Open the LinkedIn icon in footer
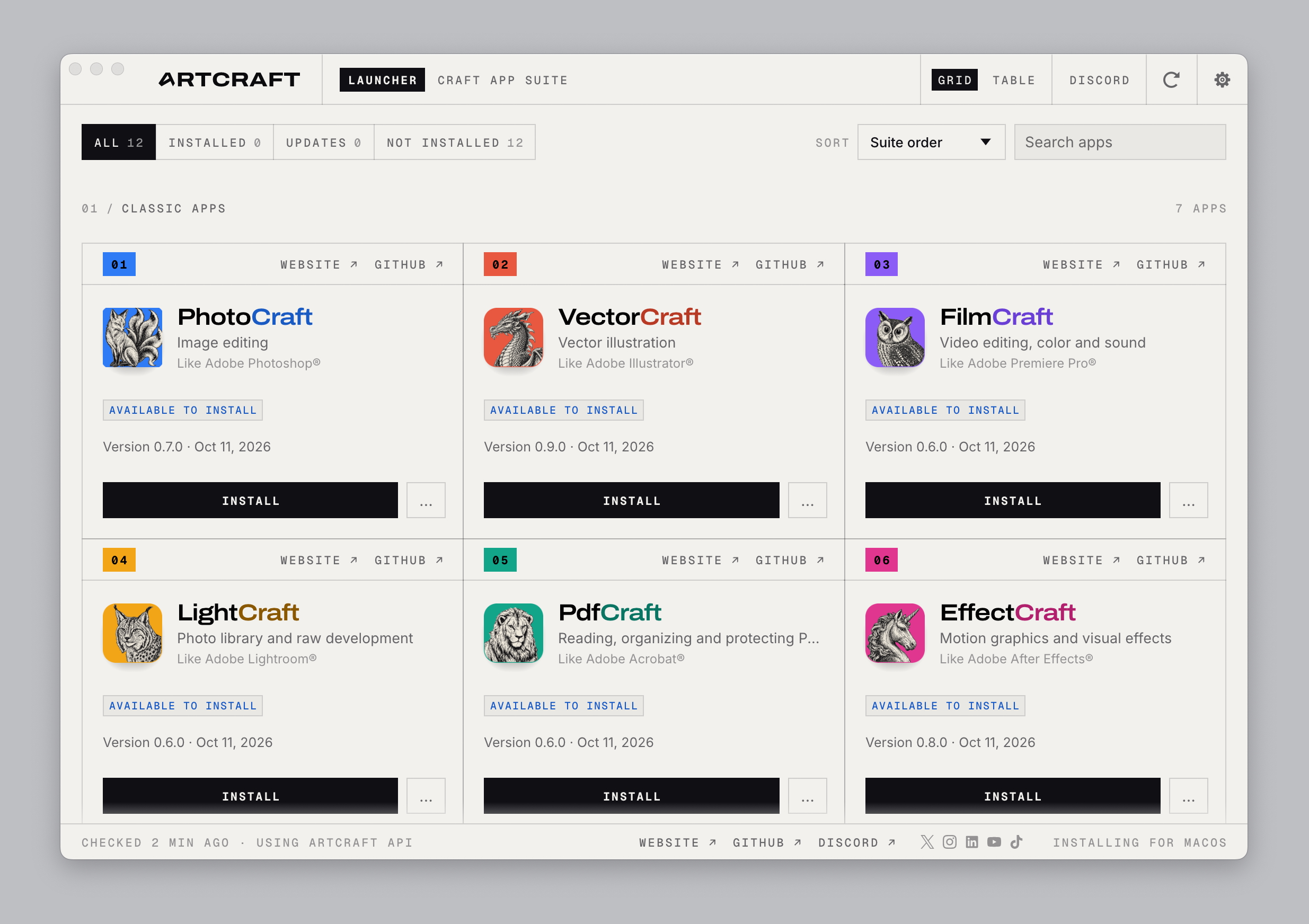 point(971,842)
